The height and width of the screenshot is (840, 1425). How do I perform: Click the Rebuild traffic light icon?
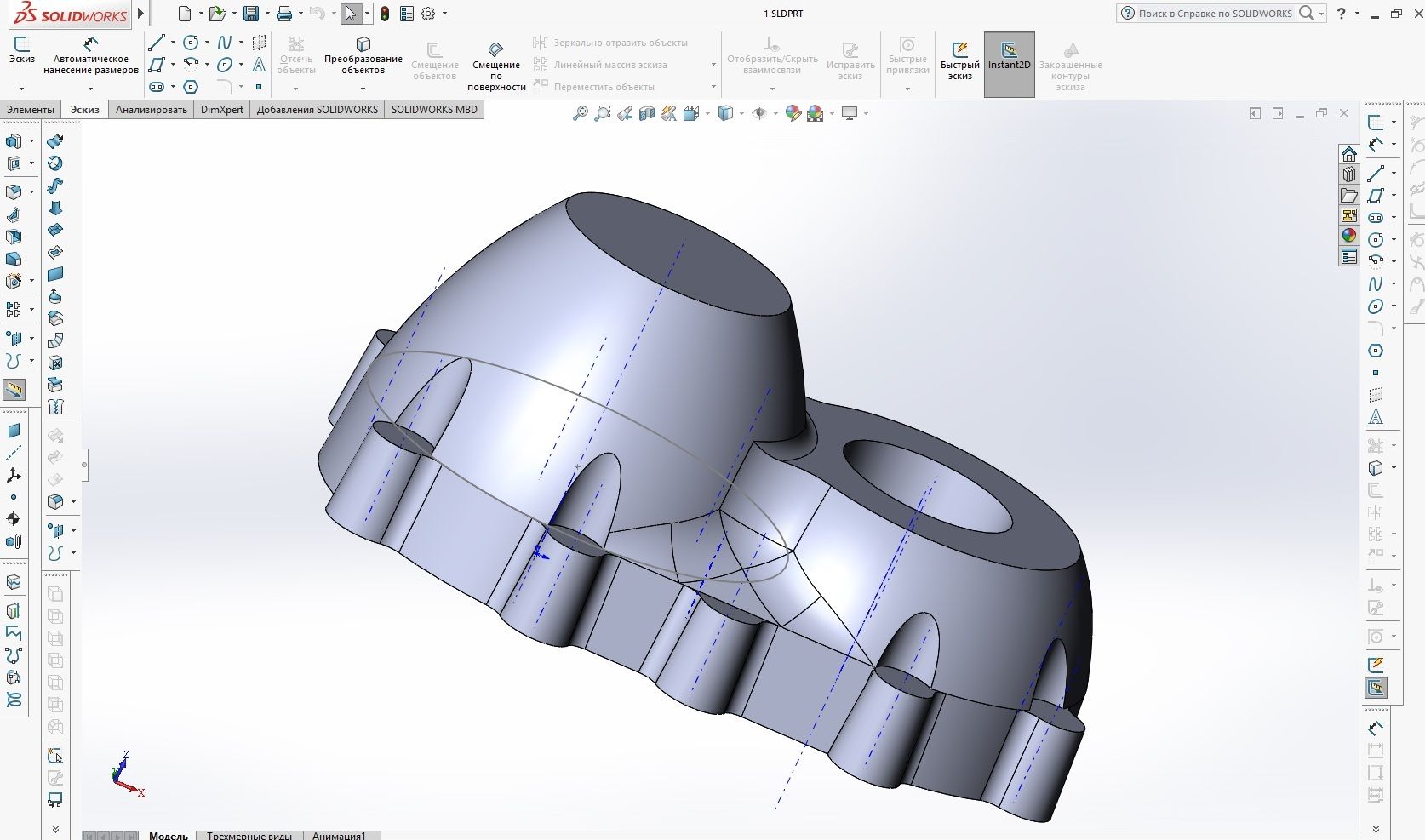point(385,14)
